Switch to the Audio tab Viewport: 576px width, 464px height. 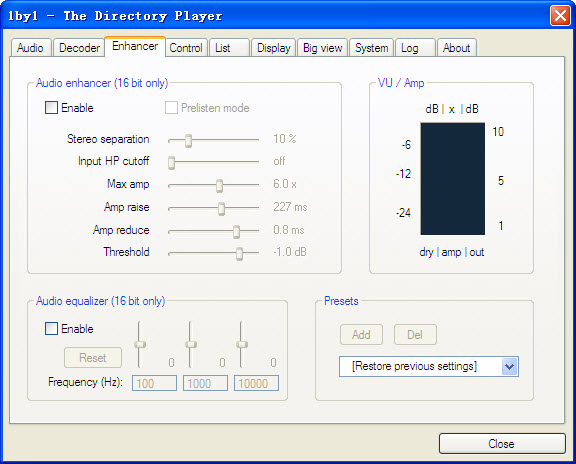coord(30,48)
